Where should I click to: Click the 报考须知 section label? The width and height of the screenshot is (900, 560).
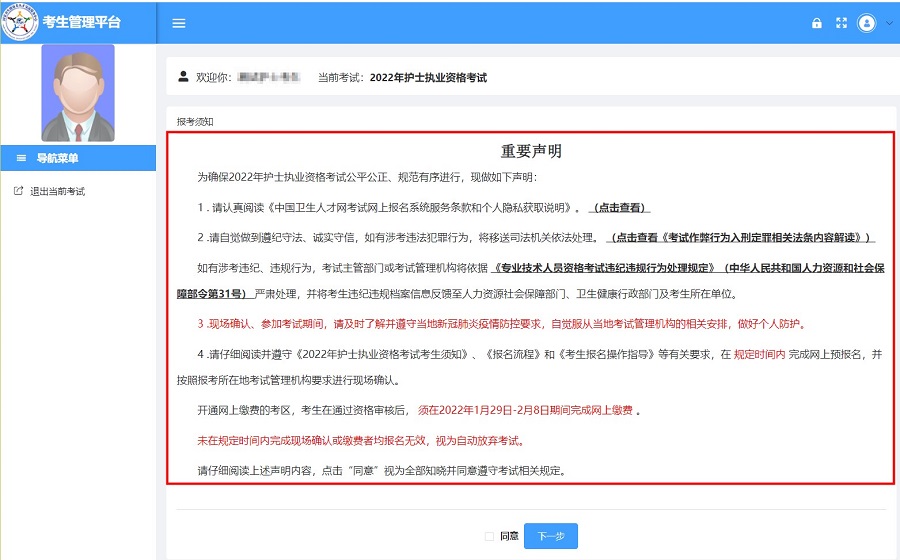click(x=195, y=122)
